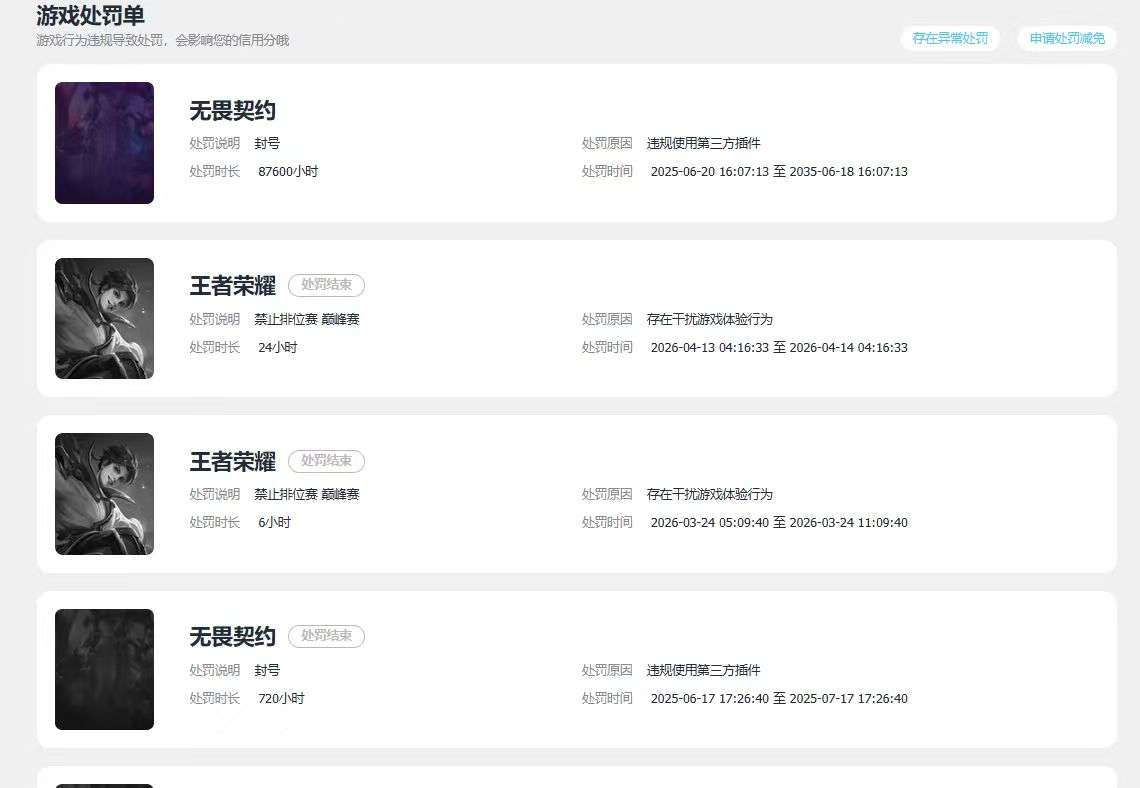The width and height of the screenshot is (1140, 788).
Task: Click the 处罚结束 badge on the 24小时 王者荣耀 card
Action: point(326,285)
